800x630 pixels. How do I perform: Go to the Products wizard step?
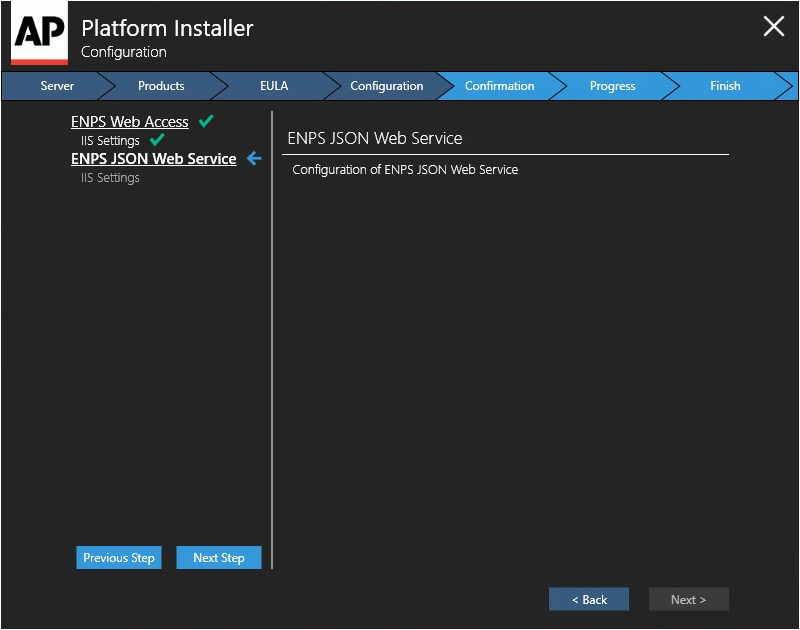(161, 86)
